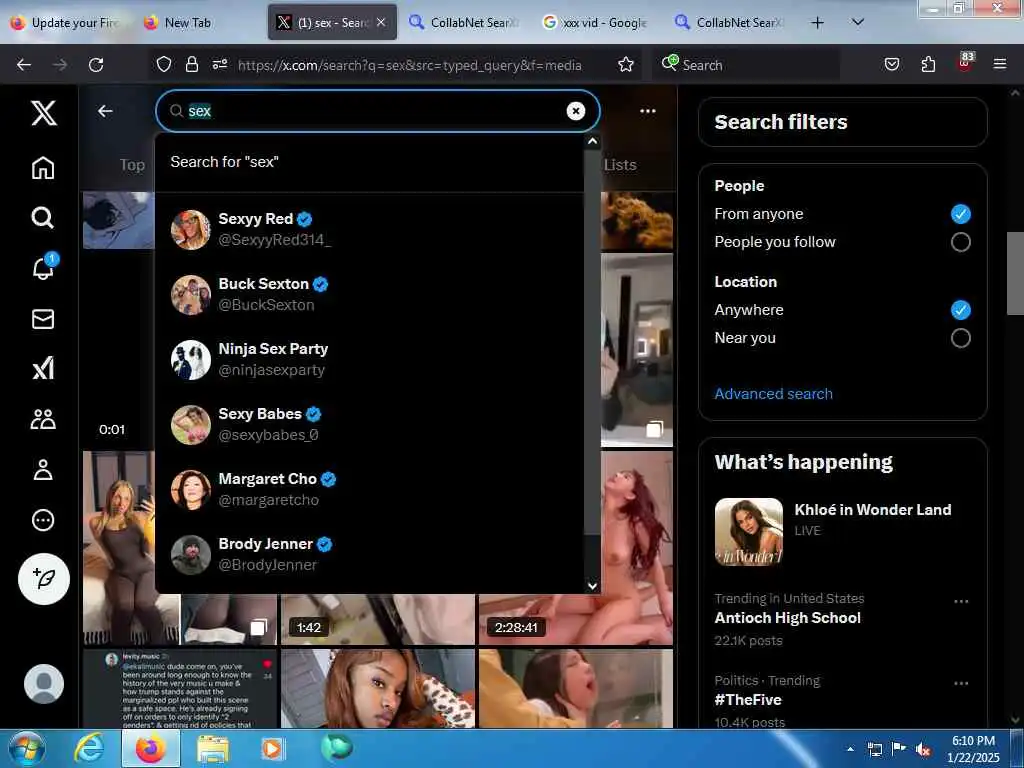Go back with browser back arrow
The image size is (1024, 768).
24,65
